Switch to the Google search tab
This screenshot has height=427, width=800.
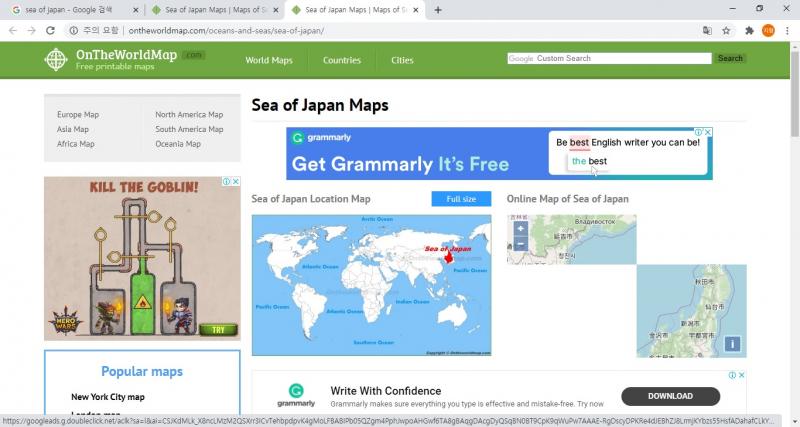point(70,10)
